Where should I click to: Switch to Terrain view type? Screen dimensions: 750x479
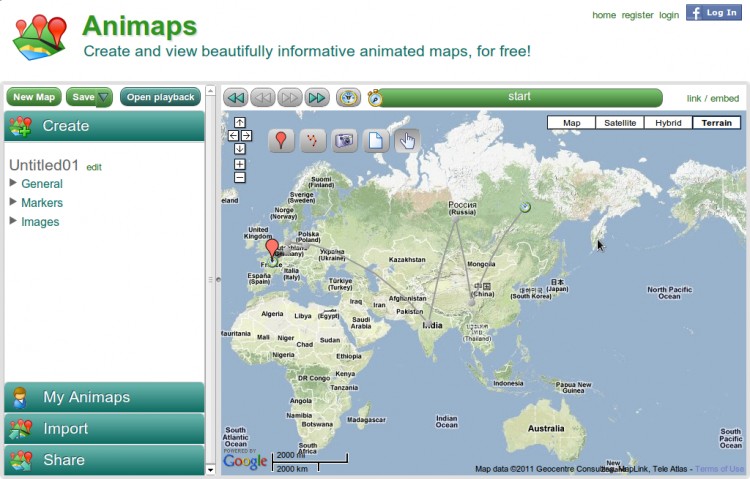tap(717, 123)
